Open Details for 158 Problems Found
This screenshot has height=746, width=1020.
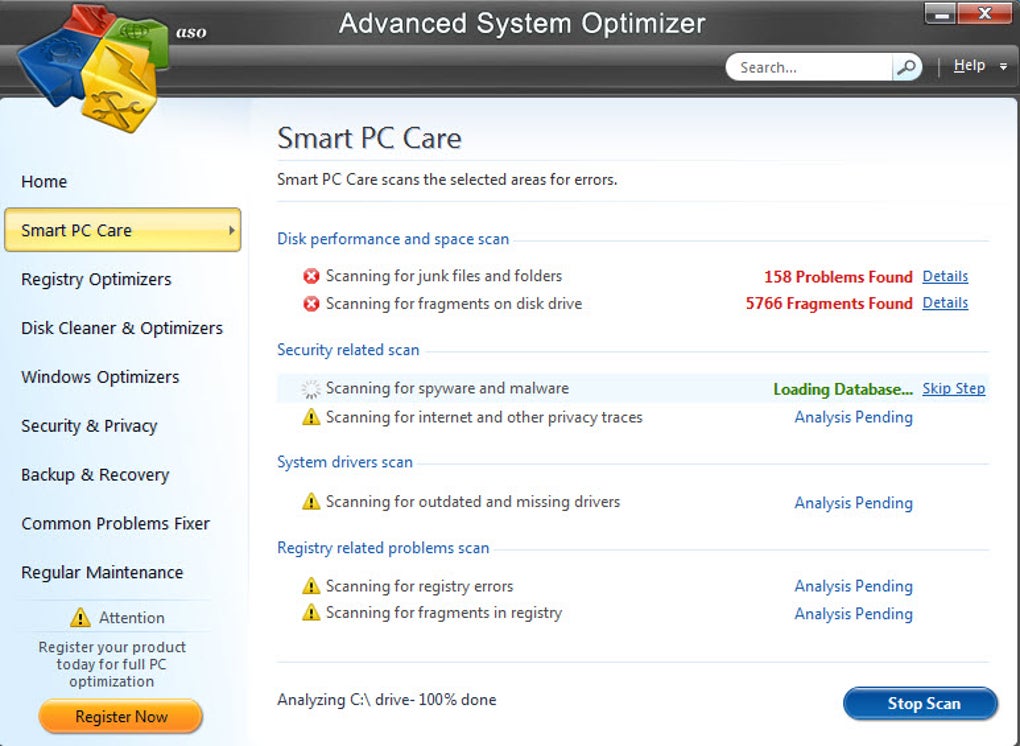tap(945, 276)
